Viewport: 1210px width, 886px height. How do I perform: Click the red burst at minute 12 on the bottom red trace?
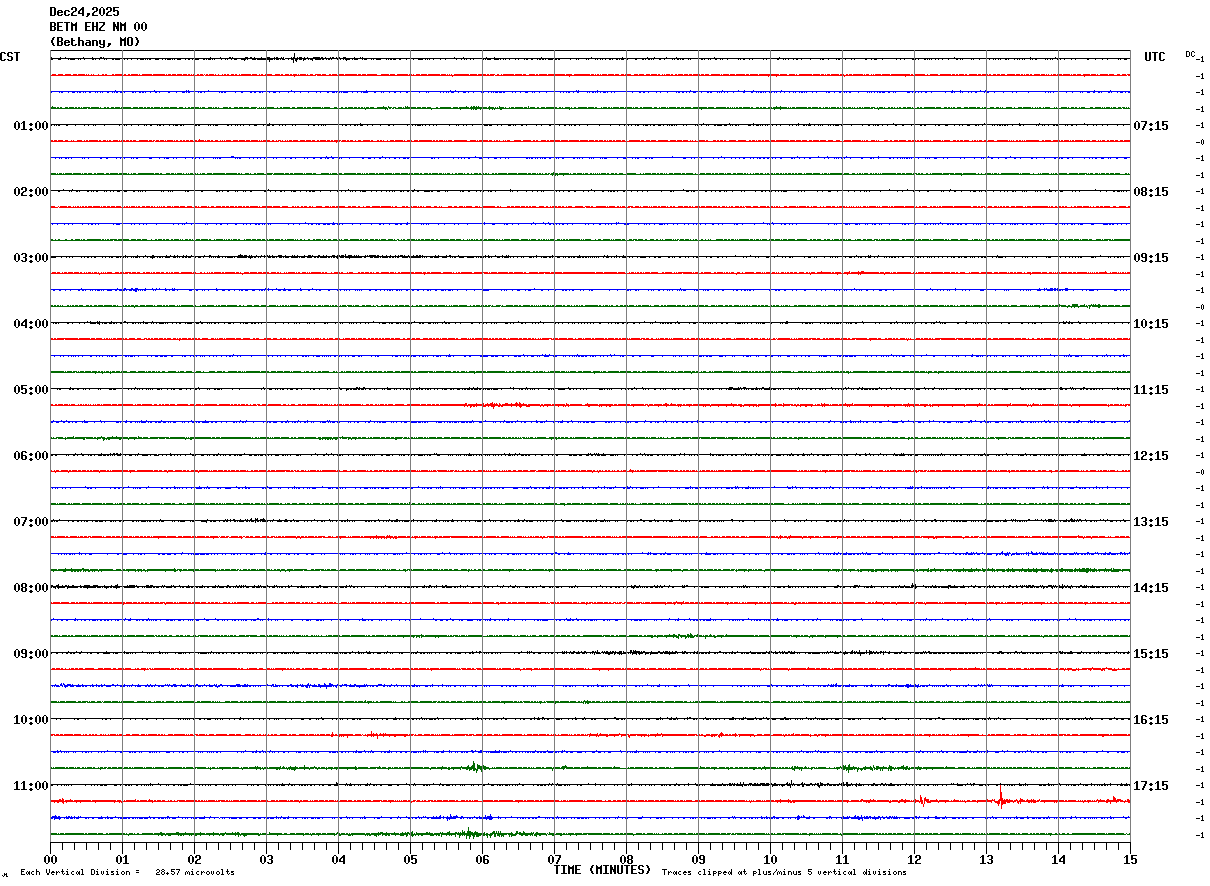coord(923,799)
